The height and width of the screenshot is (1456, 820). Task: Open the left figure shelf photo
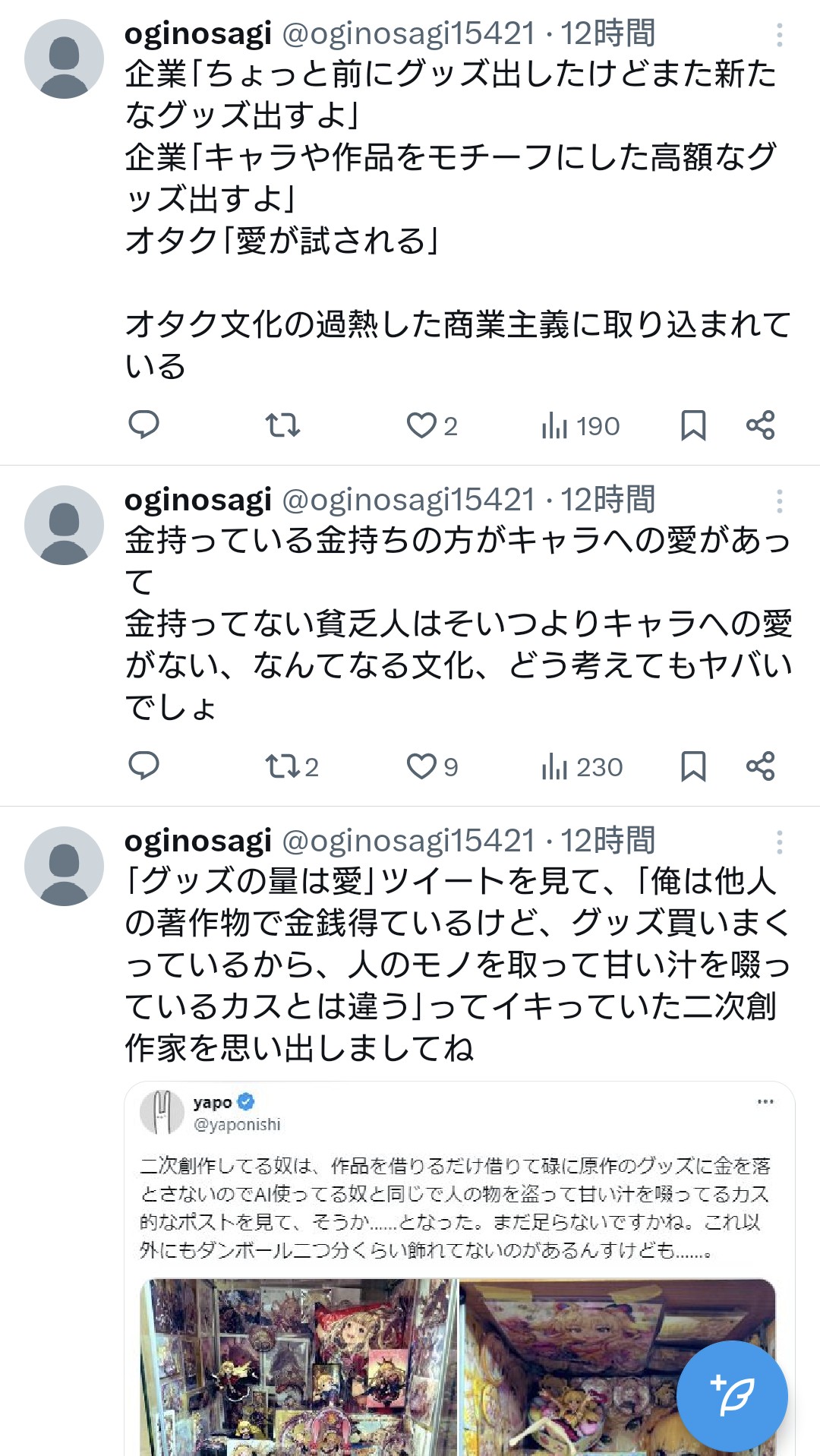(x=299, y=1367)
